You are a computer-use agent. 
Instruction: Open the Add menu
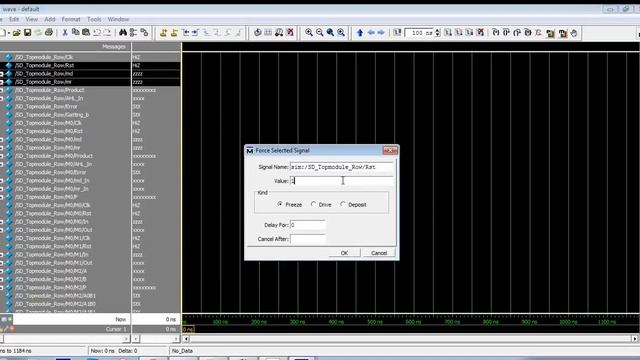50,19
